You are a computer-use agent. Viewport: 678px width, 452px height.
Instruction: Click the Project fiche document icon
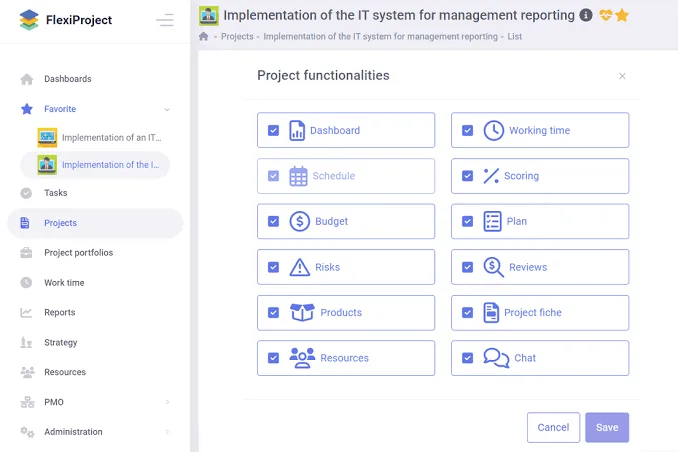(491, 312)
